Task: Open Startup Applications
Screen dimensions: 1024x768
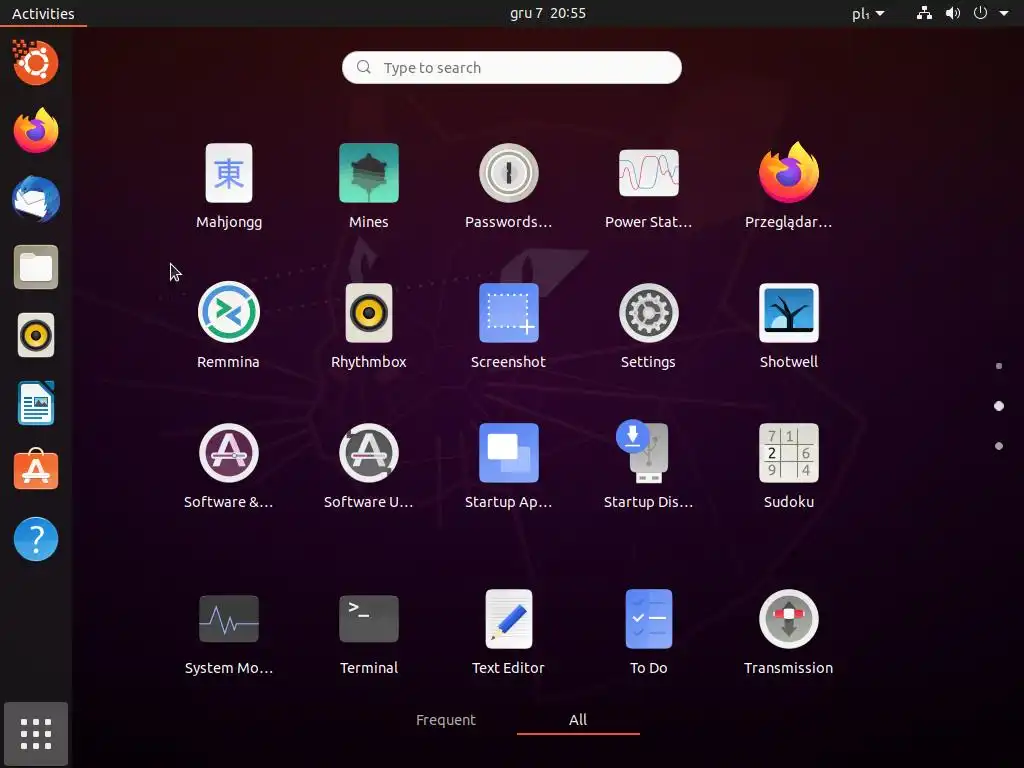Action: [508, 466]
